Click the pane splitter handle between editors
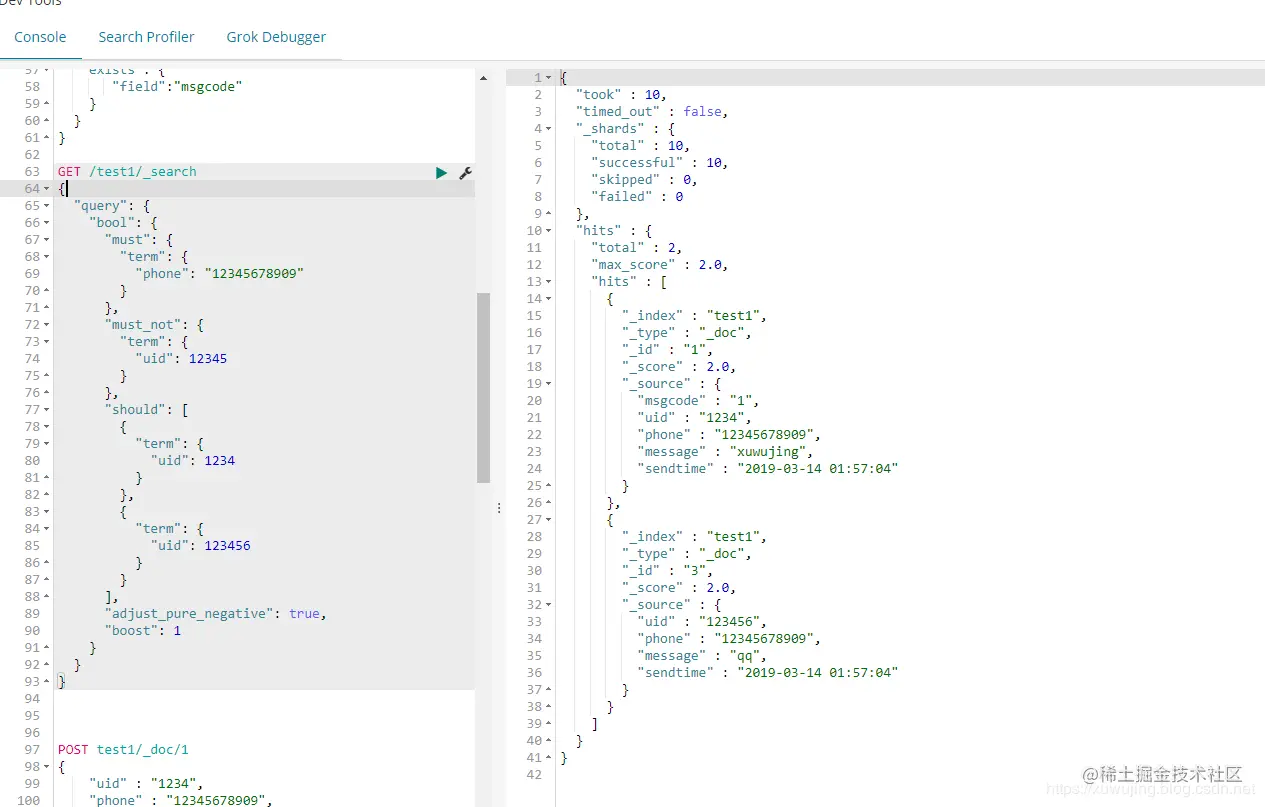 499,508
